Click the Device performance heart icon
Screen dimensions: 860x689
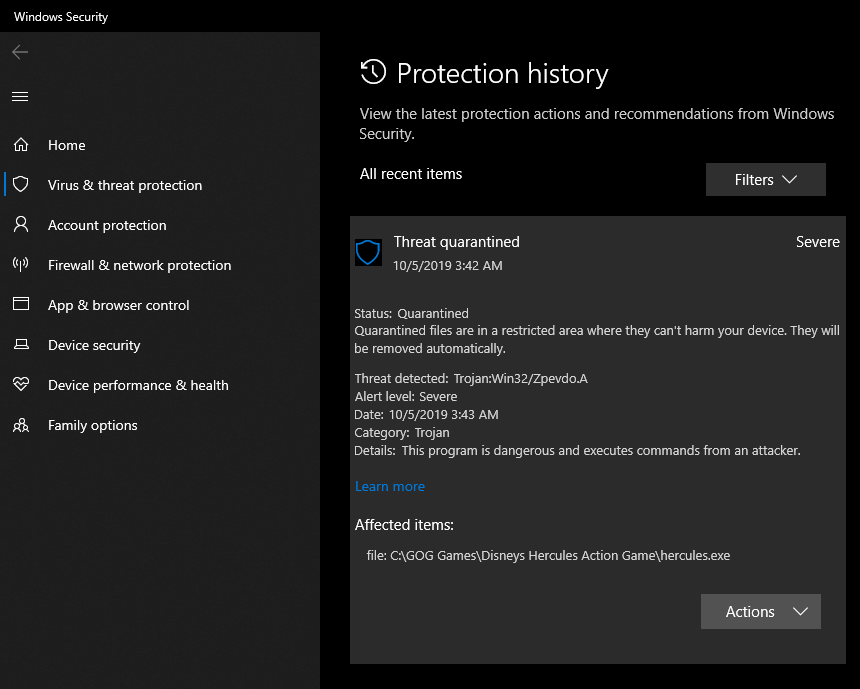click(21, 384)
